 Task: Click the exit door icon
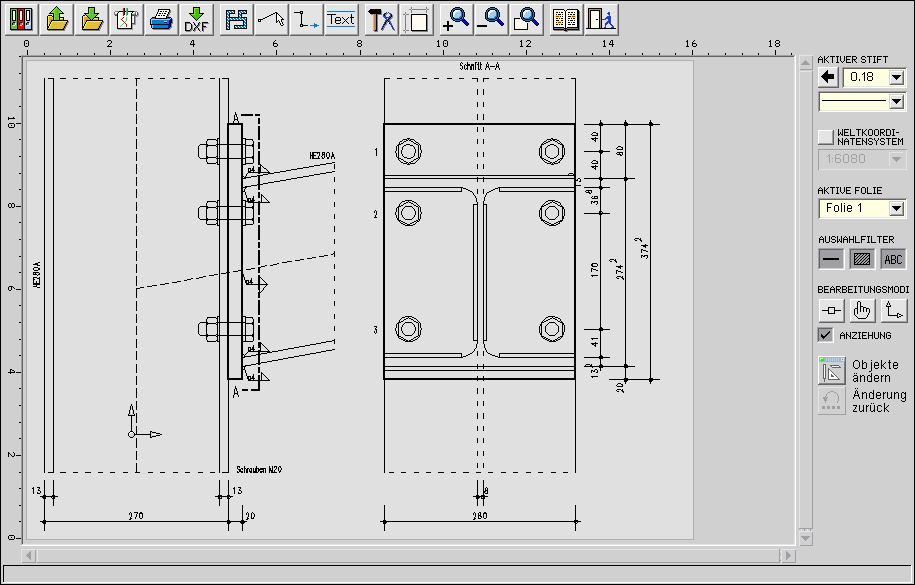tap(601, 19)
